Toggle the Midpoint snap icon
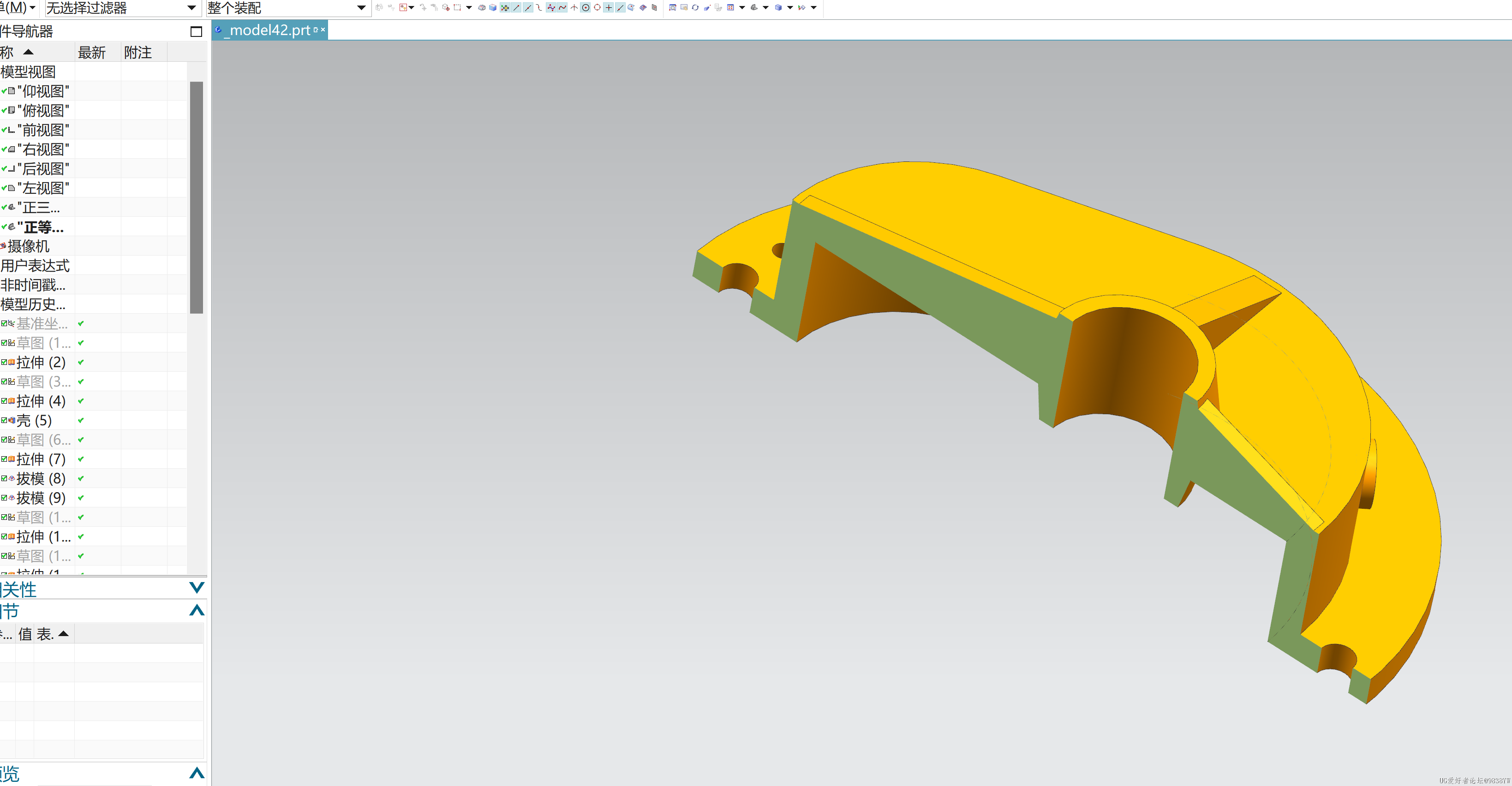 [x=528, y=8]
